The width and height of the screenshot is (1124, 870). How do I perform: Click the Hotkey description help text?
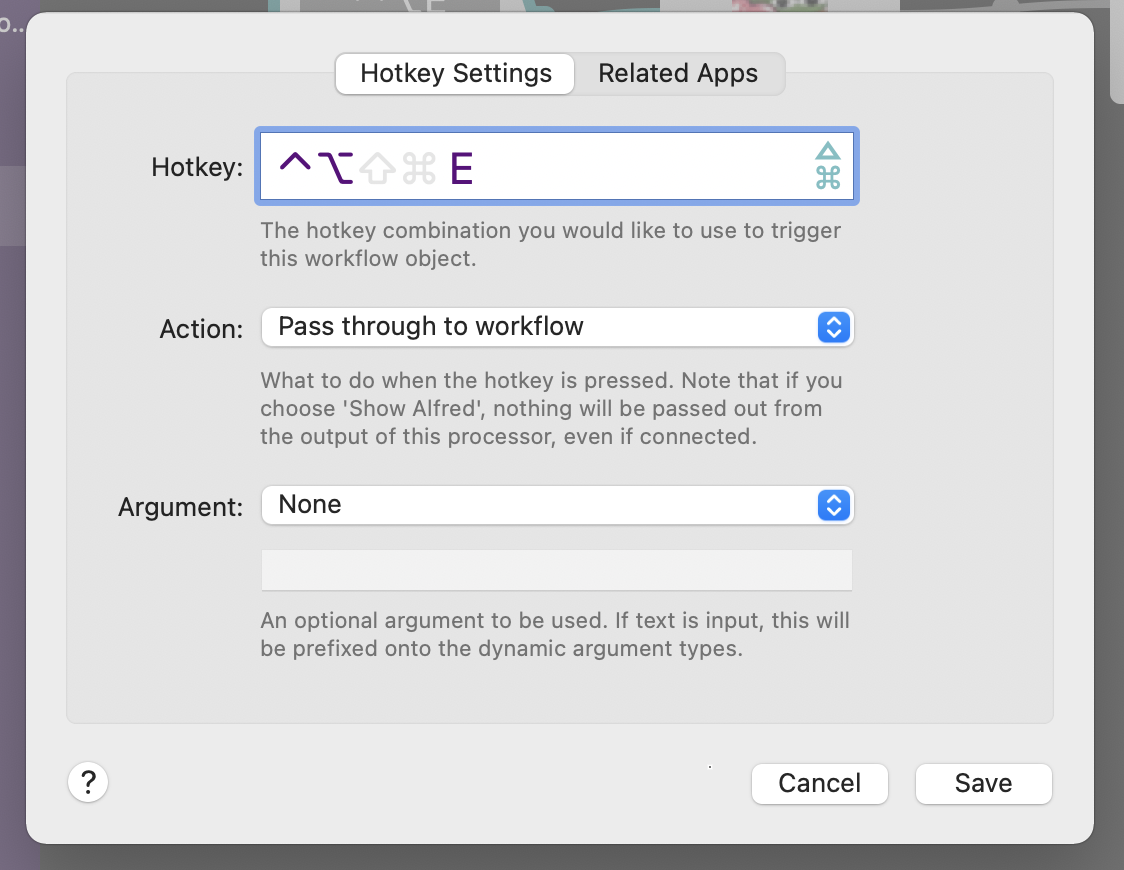point(550,244)
